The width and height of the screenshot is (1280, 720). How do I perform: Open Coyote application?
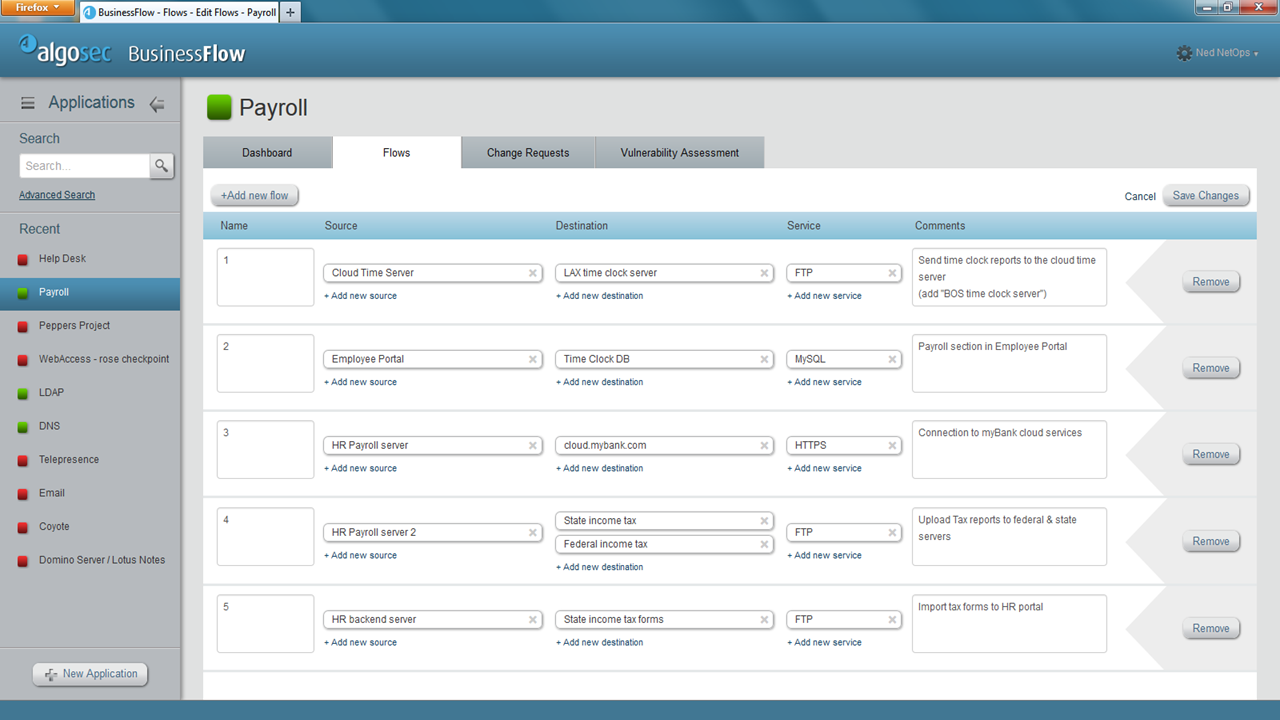90,527
